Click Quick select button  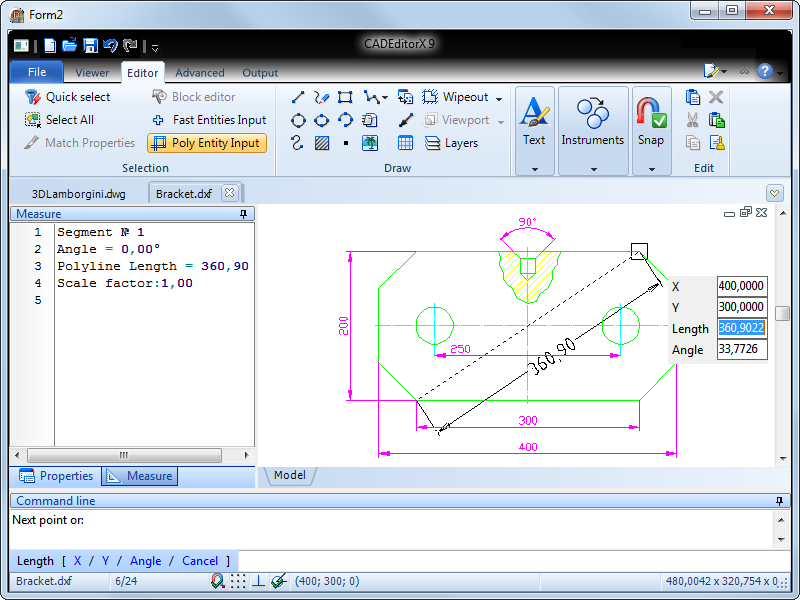click(68, 97)
